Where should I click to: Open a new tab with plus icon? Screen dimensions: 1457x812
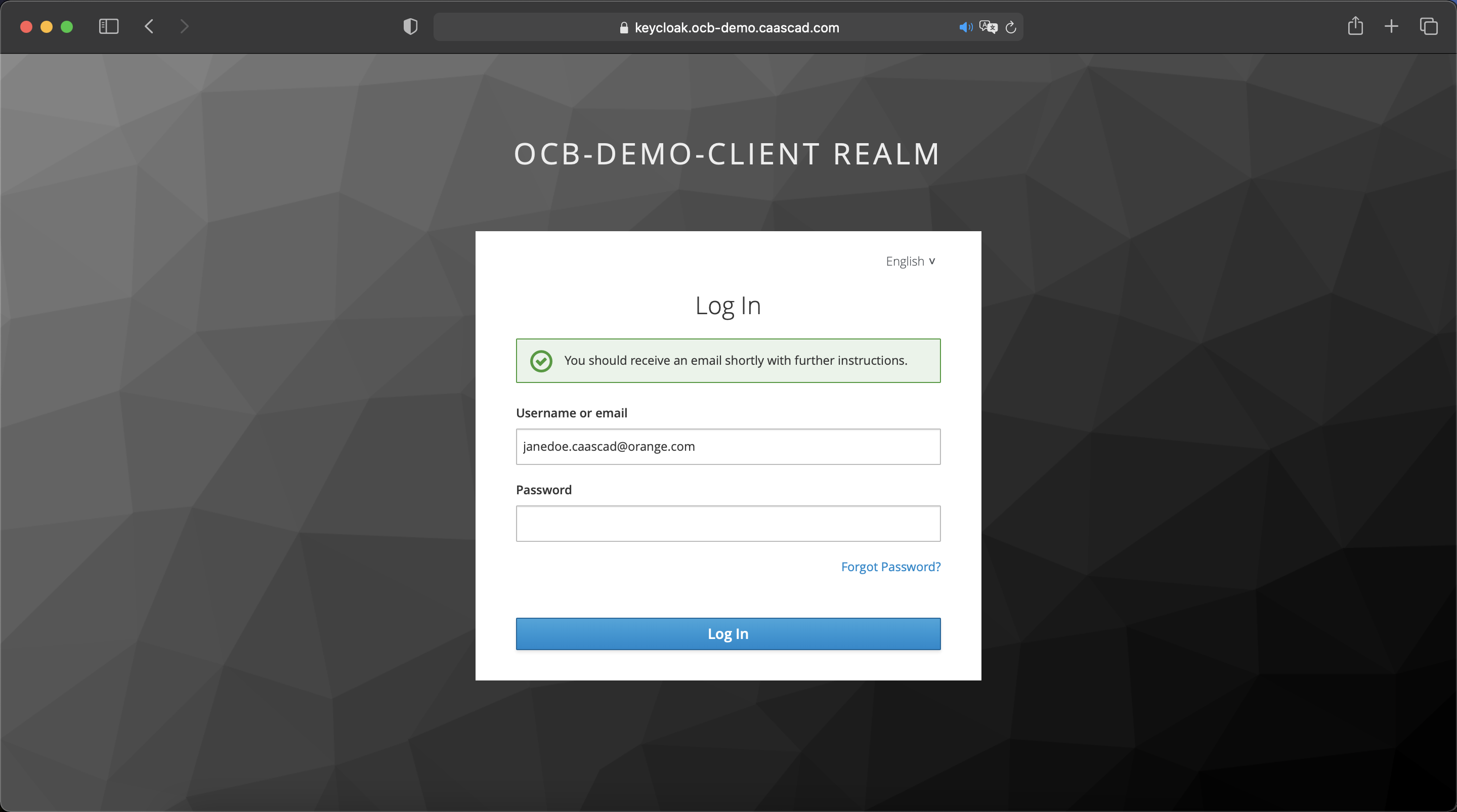[x=1391, y=27]
